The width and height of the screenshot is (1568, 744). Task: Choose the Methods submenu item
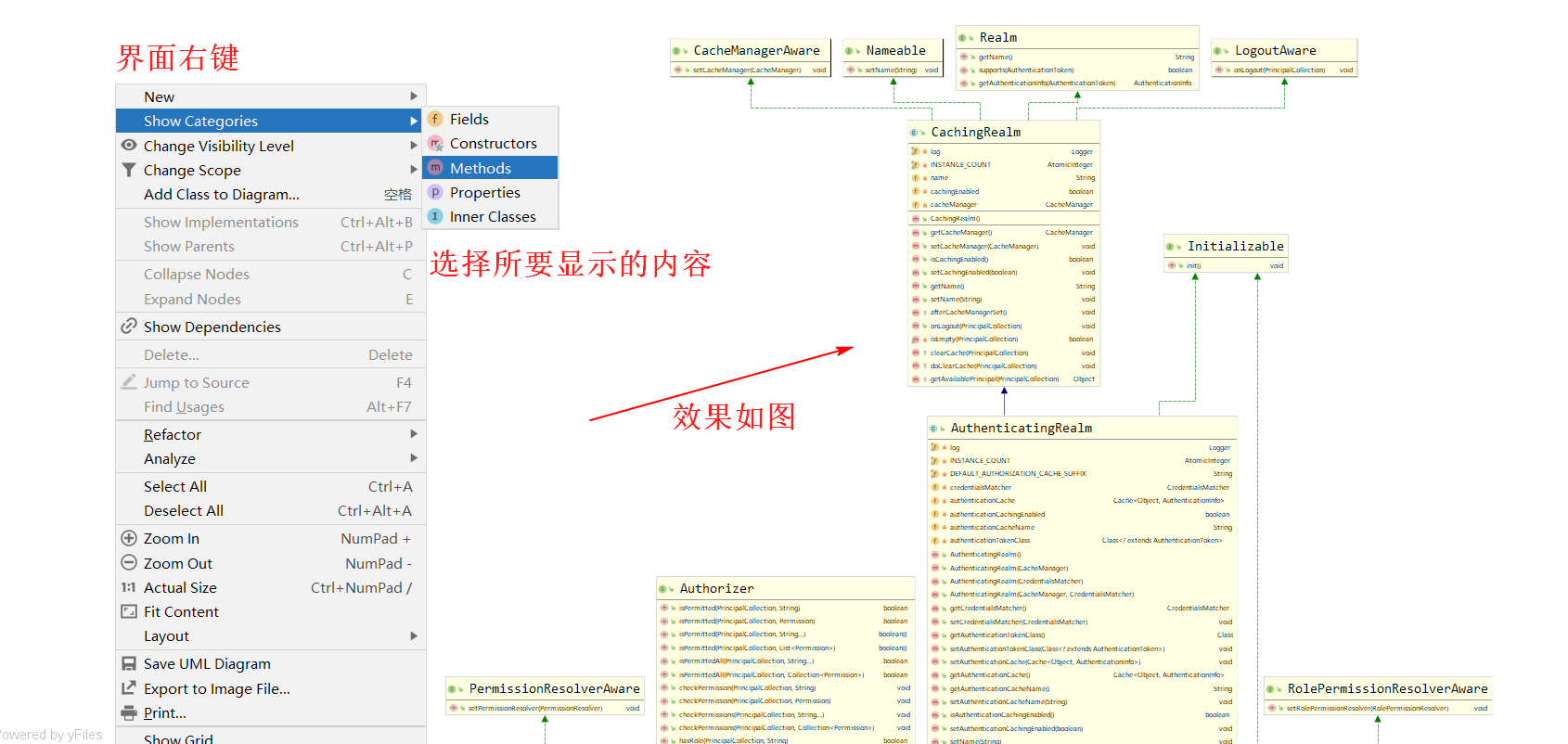490,168
